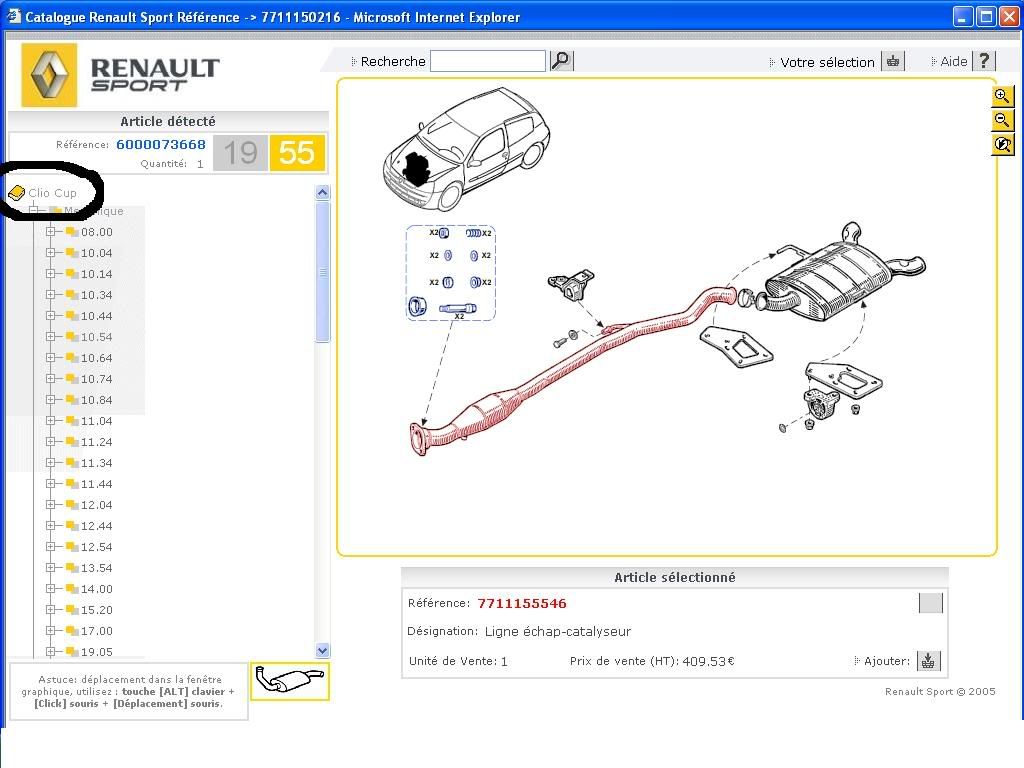Expand the 10.54 folder
The width and height of the screenshot is (1024, 768).
(50, 336)
